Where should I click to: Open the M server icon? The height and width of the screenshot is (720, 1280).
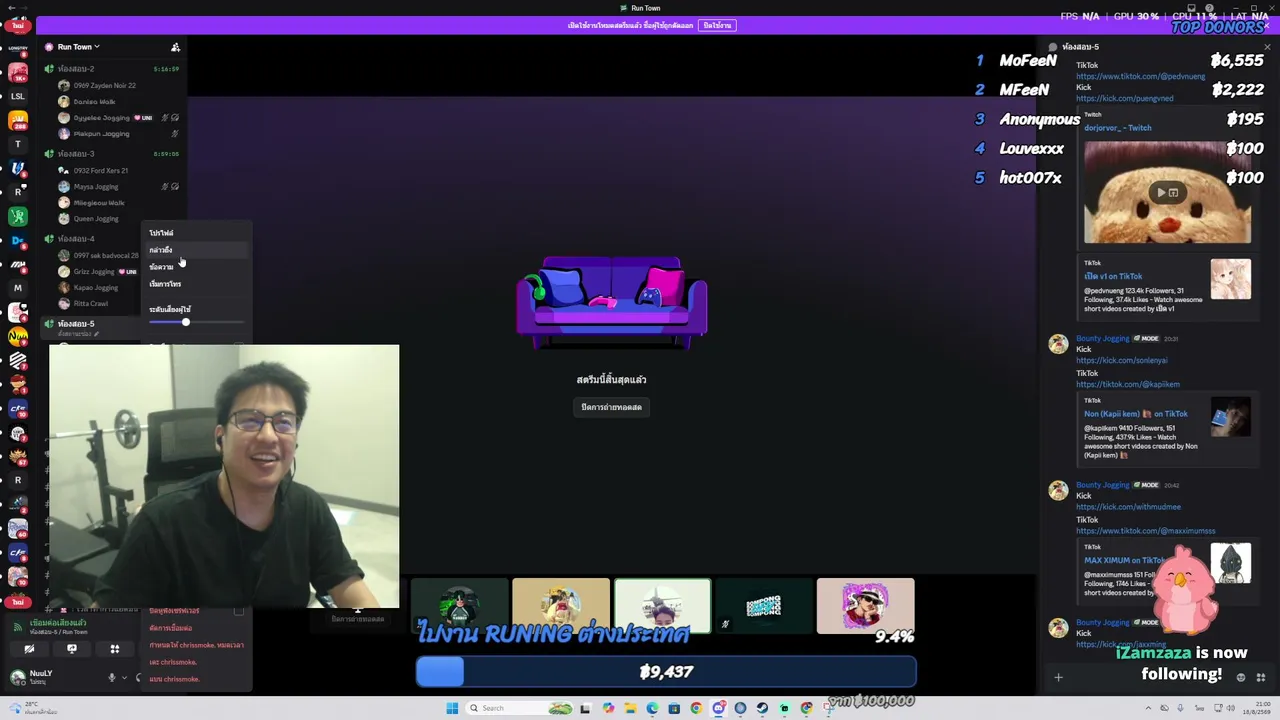(x=18, y=288)
